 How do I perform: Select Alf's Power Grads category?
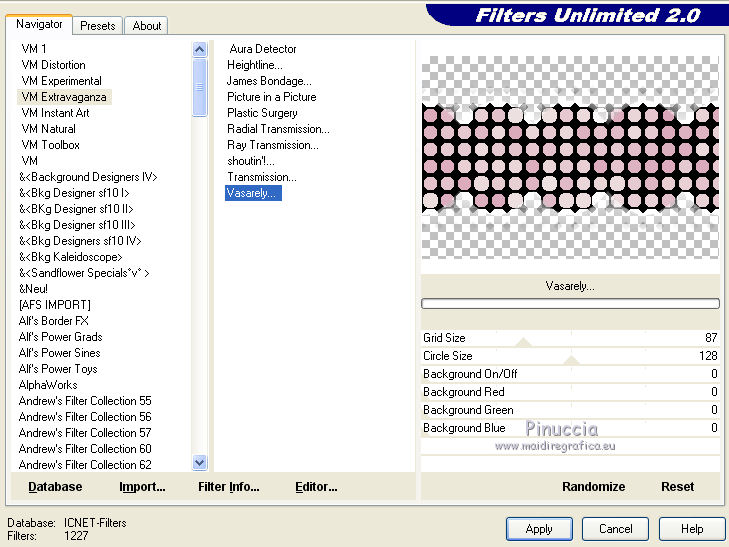point(60,337)
